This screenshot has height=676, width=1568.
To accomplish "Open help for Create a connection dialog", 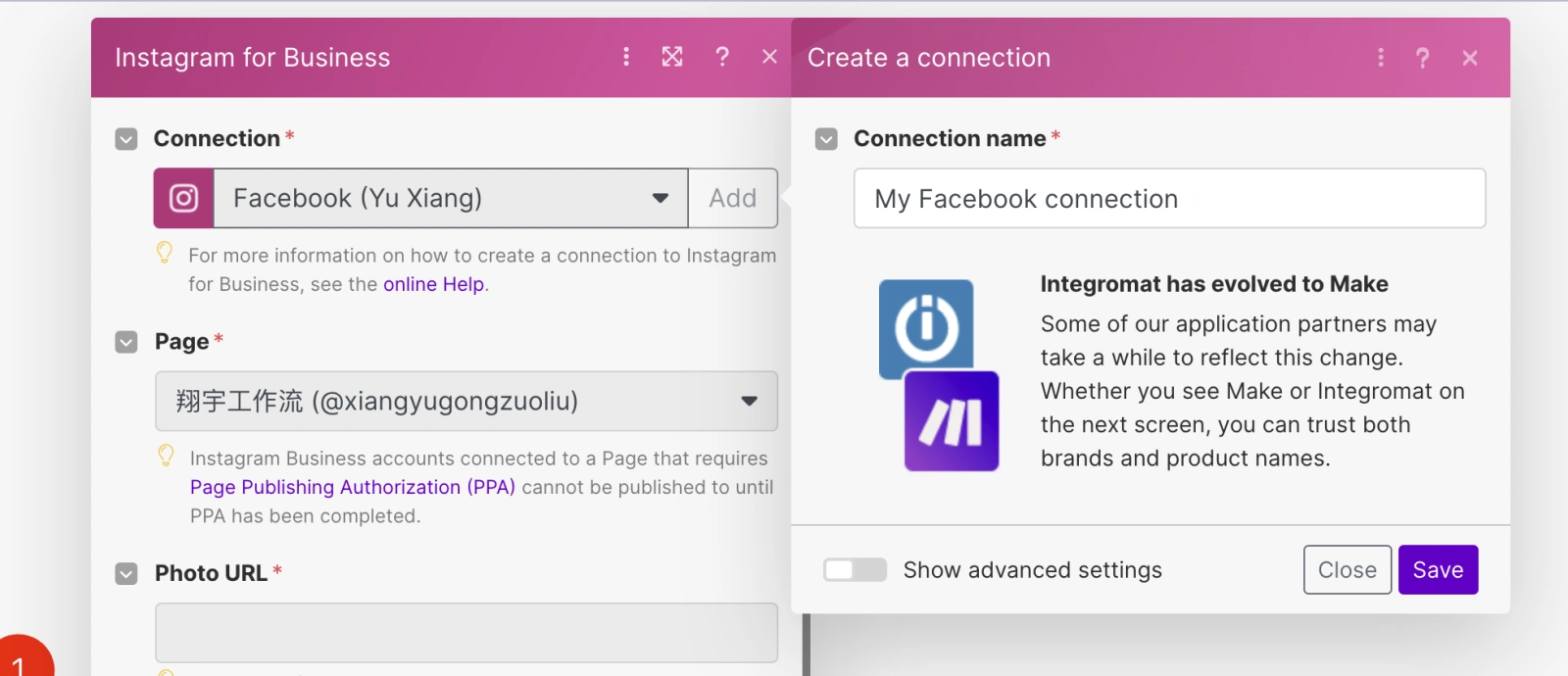I will [x=1422, y=58].
